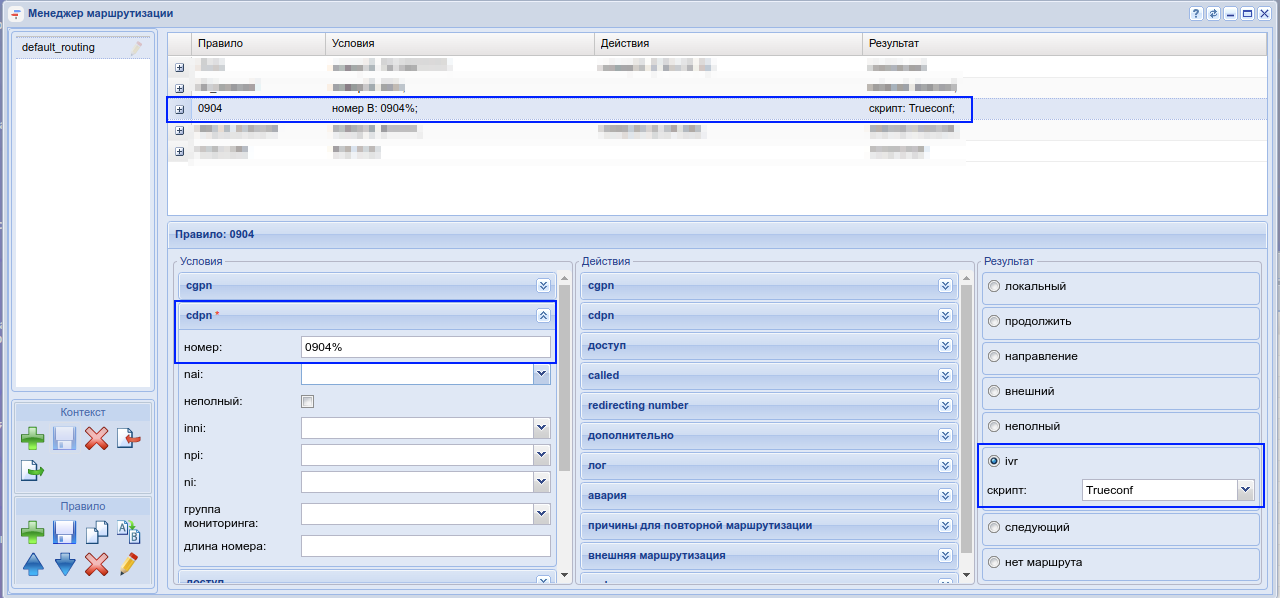Expand the cgpn section in Условия
The height and width of the screenshot is (598, 1280).
543,285
